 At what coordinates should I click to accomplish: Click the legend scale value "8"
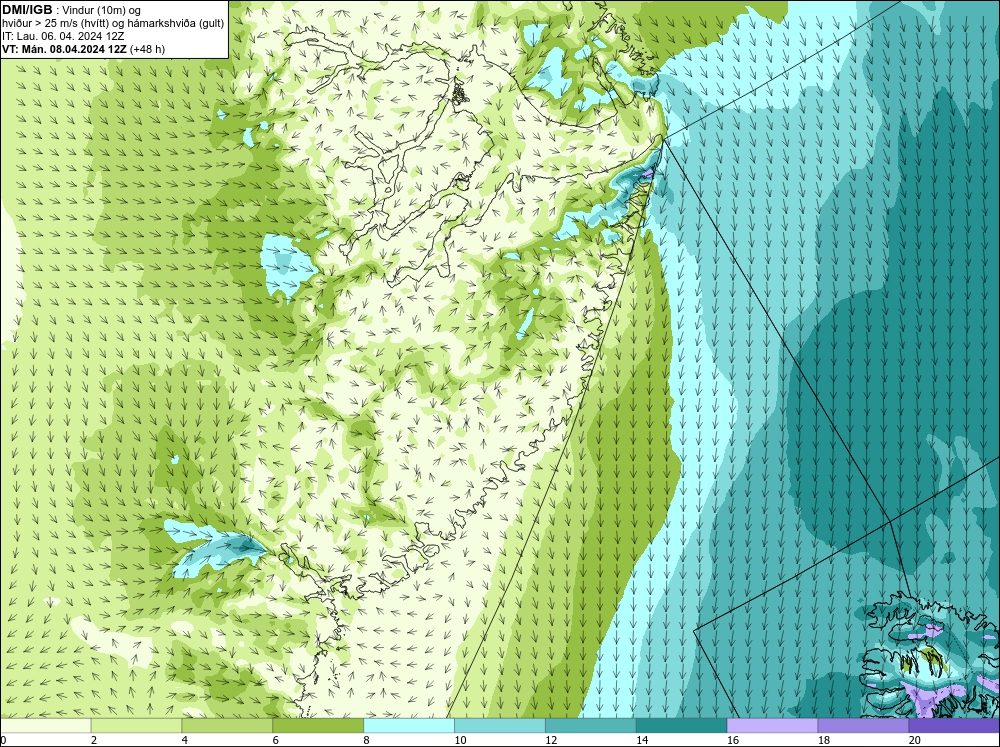(367, 740)
